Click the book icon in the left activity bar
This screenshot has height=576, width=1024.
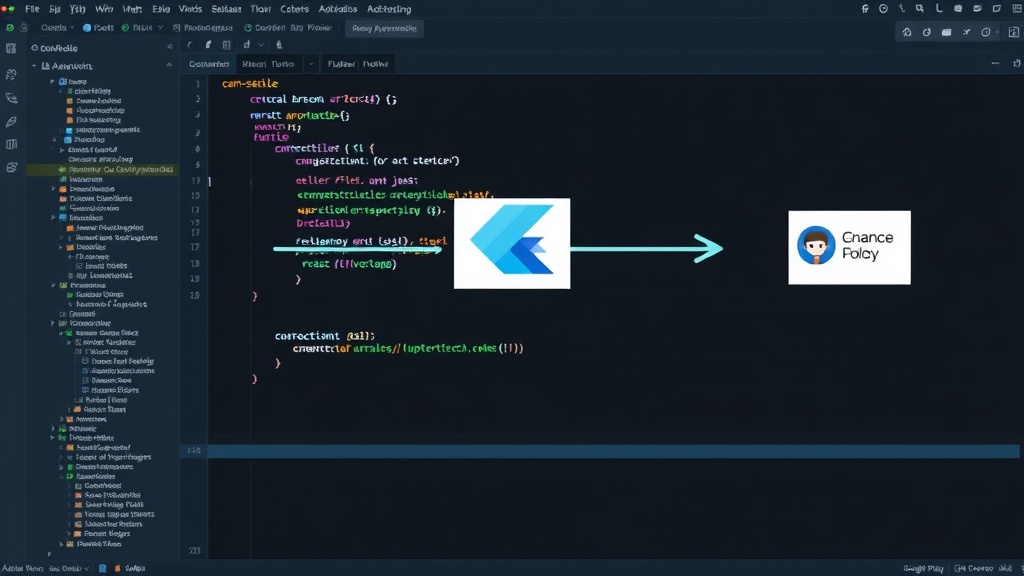[x=11, y=144]
